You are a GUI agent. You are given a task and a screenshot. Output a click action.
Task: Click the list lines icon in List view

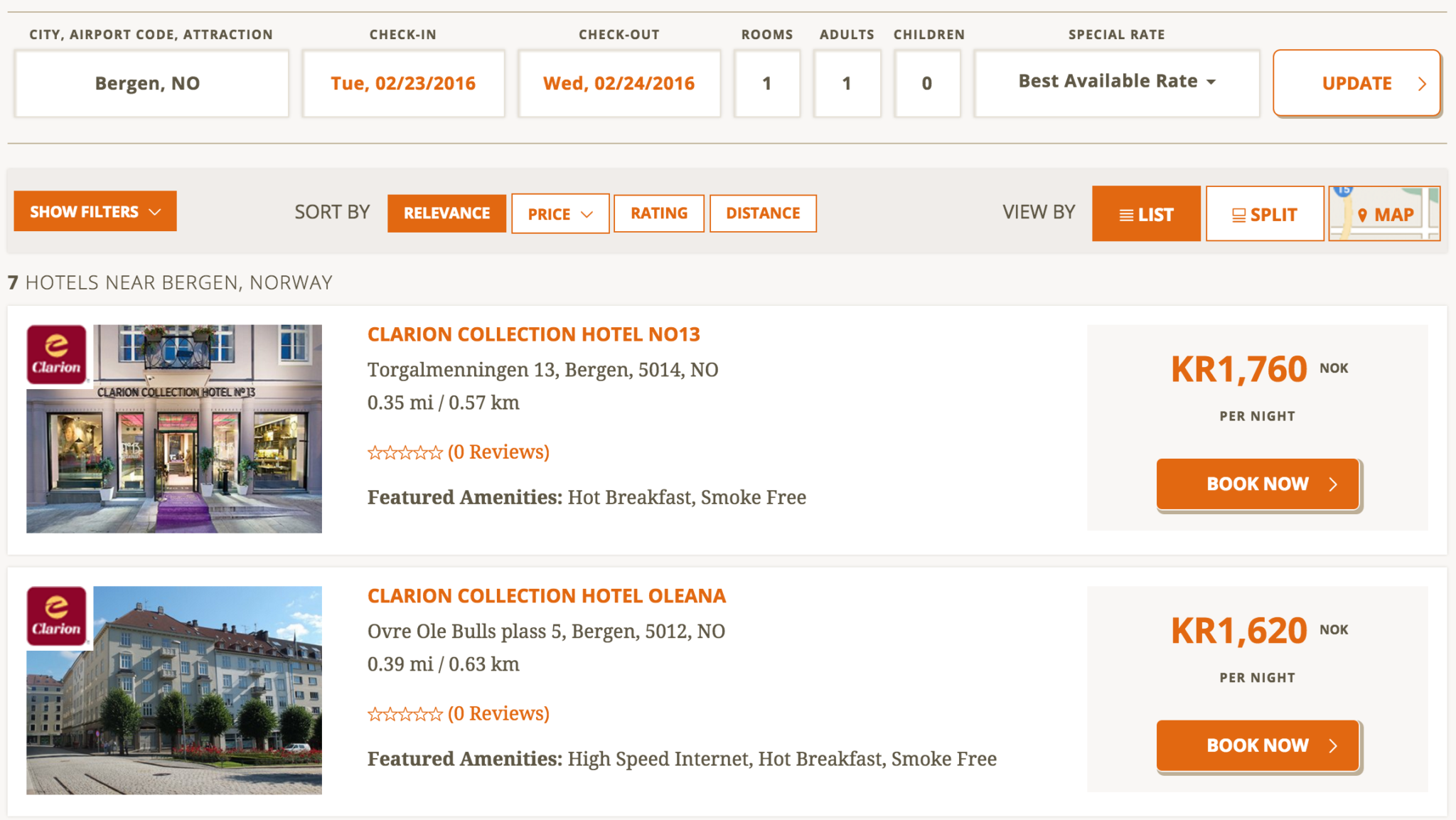pos(1126,215)
